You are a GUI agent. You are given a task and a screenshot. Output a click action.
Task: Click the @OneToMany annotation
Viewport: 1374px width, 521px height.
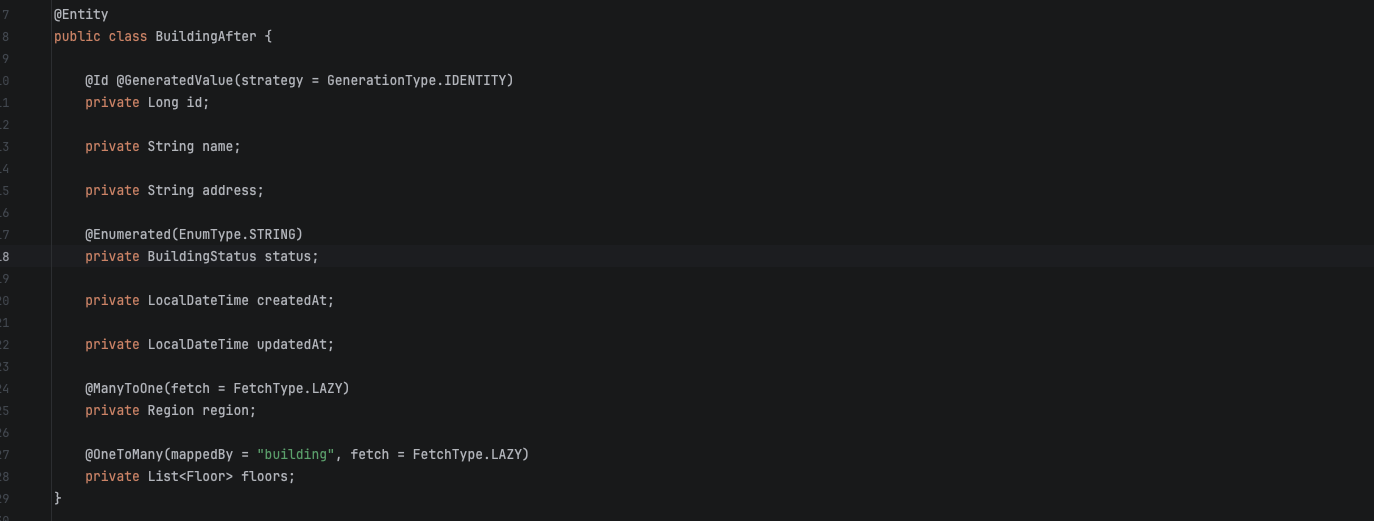click(124, 455)
